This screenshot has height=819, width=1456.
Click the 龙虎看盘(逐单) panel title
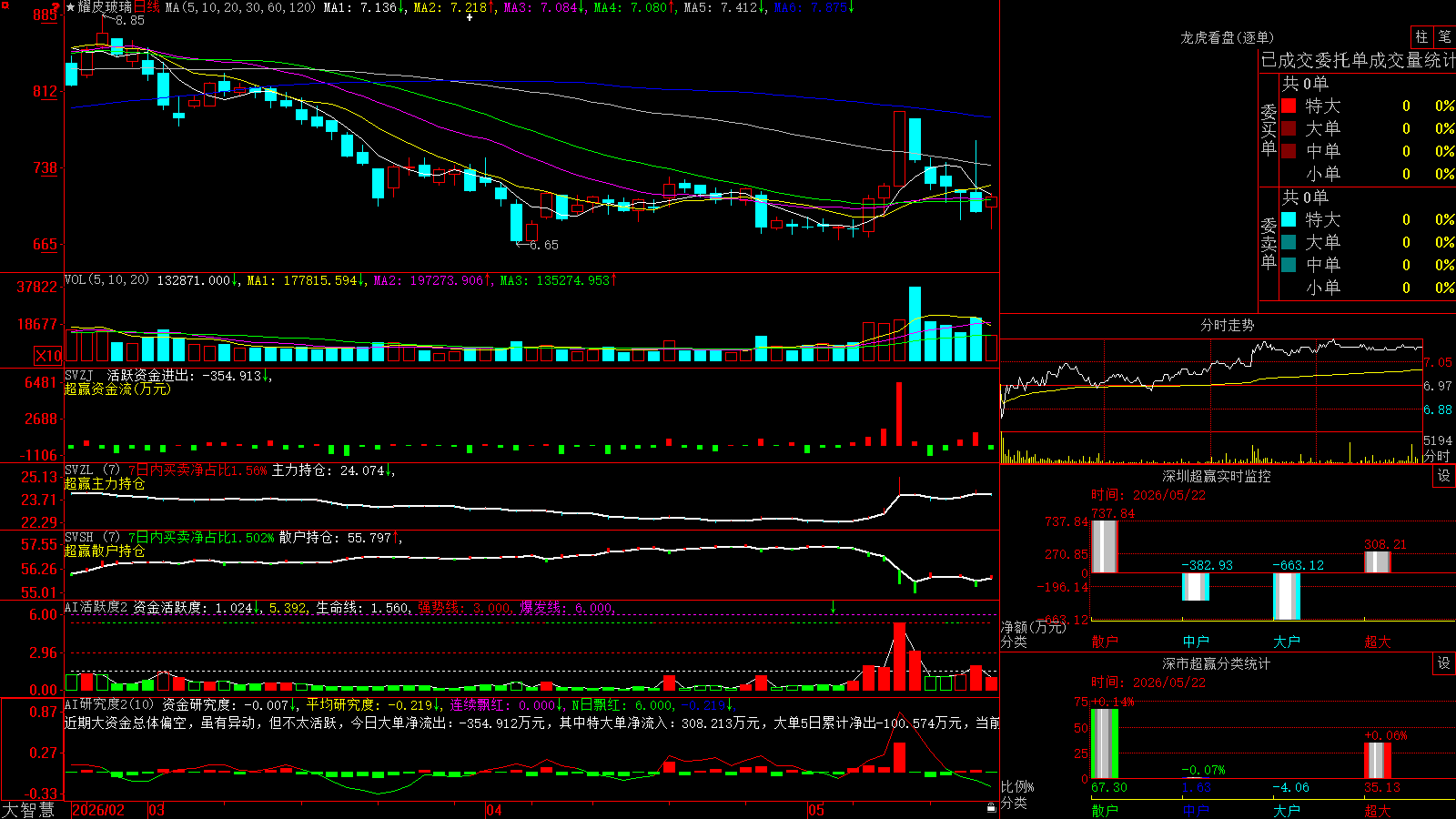(x=1227, y=37)
